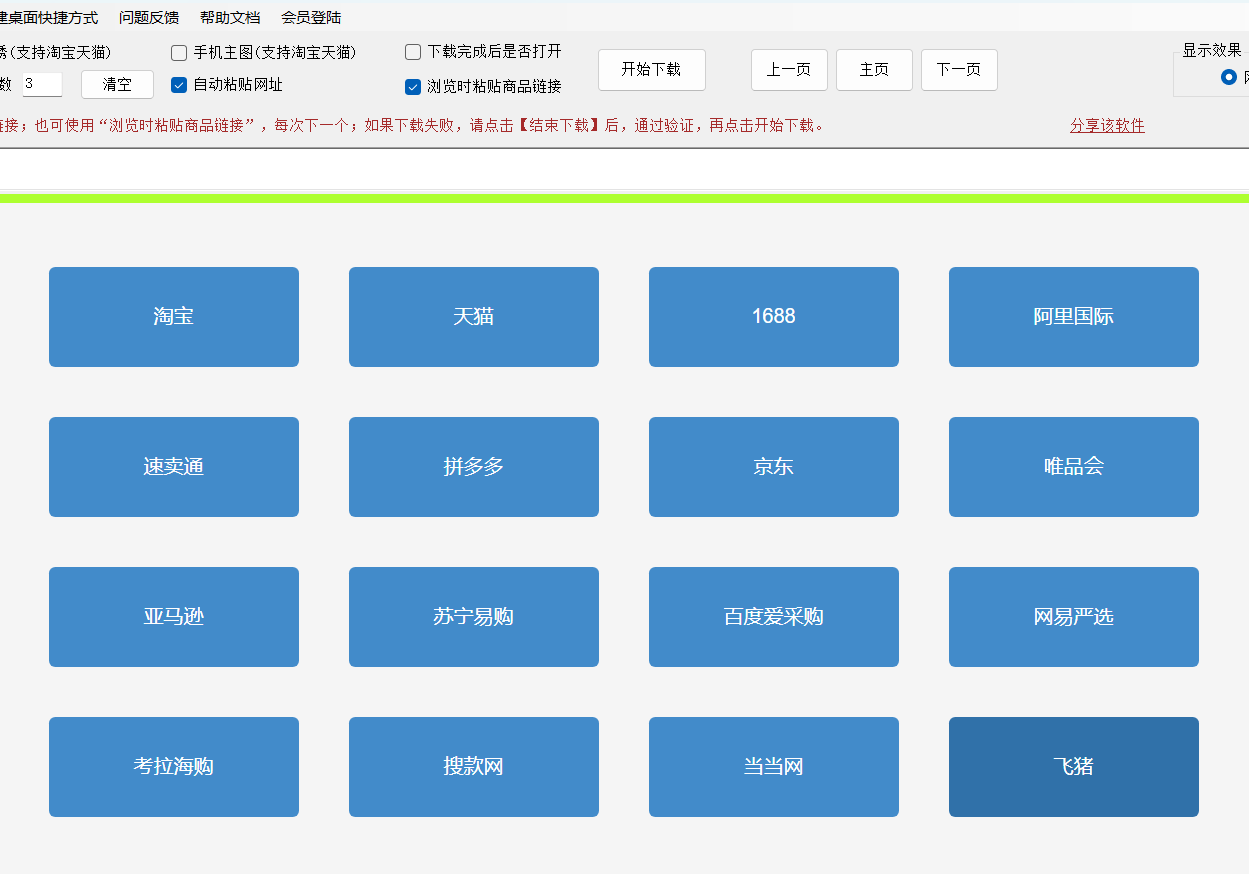Viewport: 1249px width, 874px height.
Task: Open the 飞猪 platform tile
Action: click(x=1073, y=766)
